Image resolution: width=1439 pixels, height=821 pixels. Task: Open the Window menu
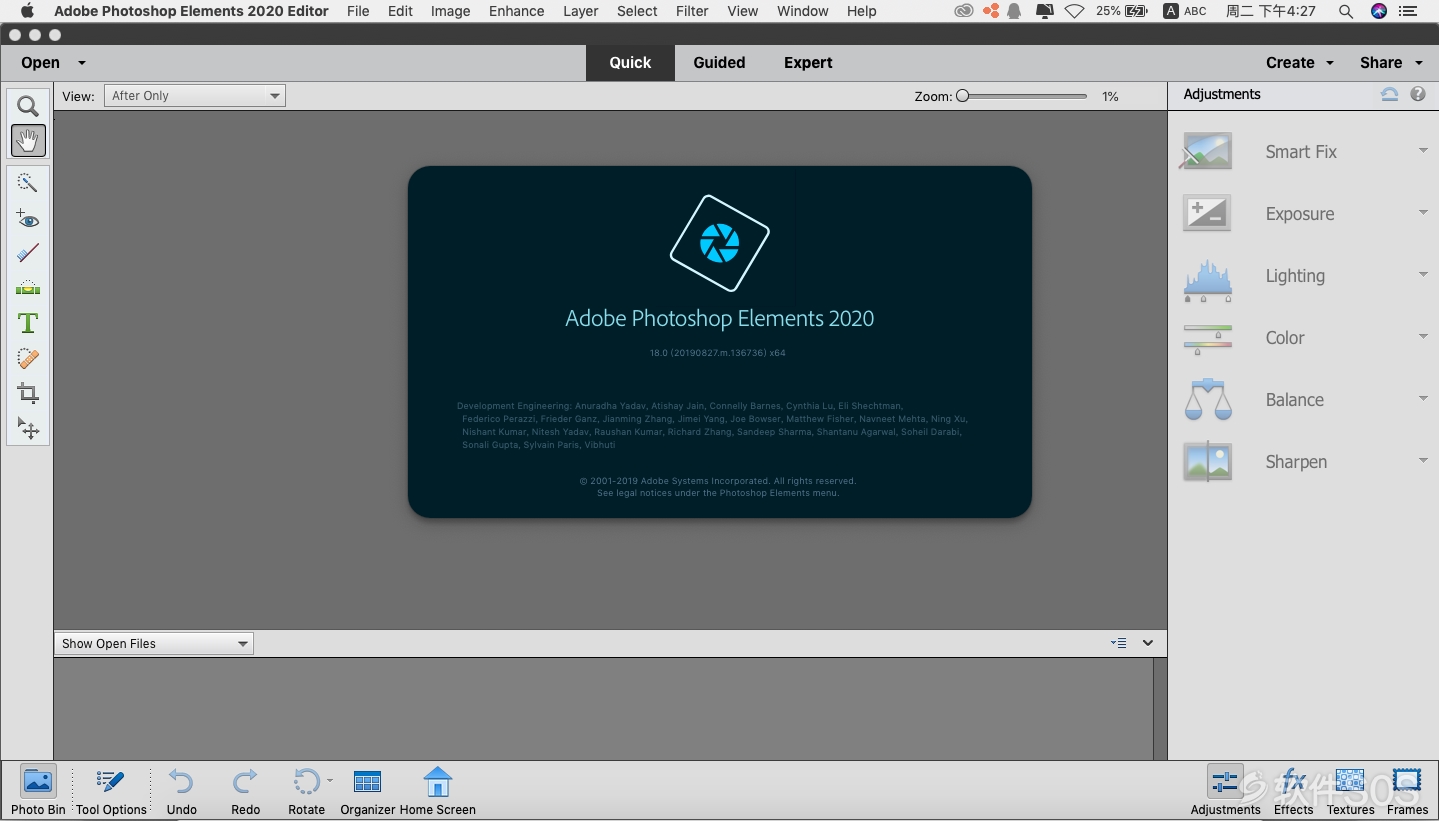coord(802,11)
